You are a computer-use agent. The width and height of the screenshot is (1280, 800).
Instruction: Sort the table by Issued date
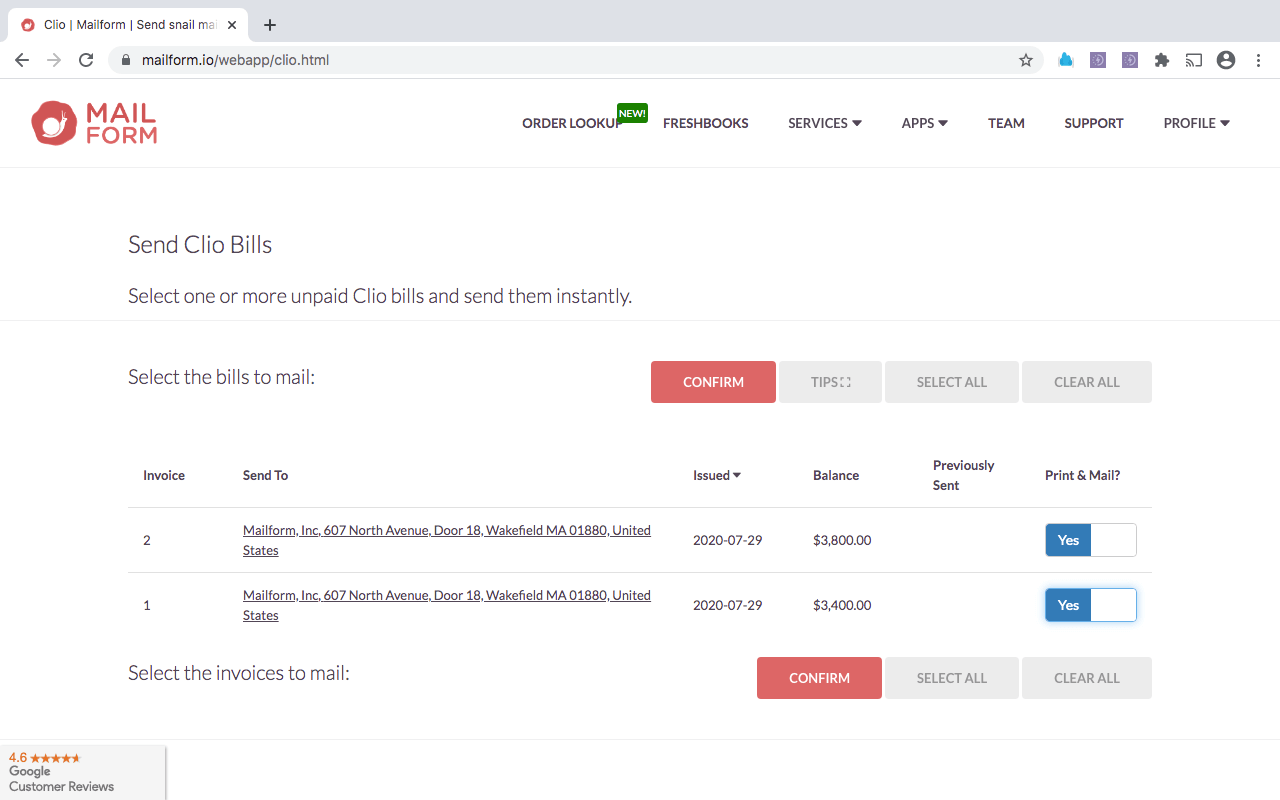pyautogui.click(x=717, y=475)
